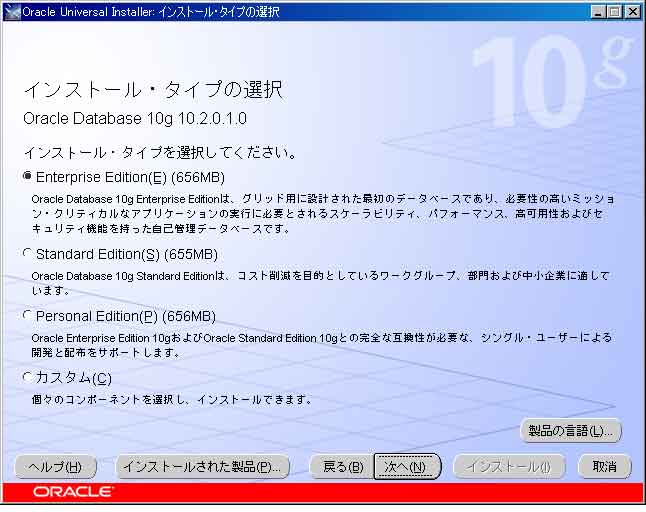The width and height of the screenshot is (646, 512).
Task: Click the ORACLE logo in the red footer
Action: tap(73, 491)
